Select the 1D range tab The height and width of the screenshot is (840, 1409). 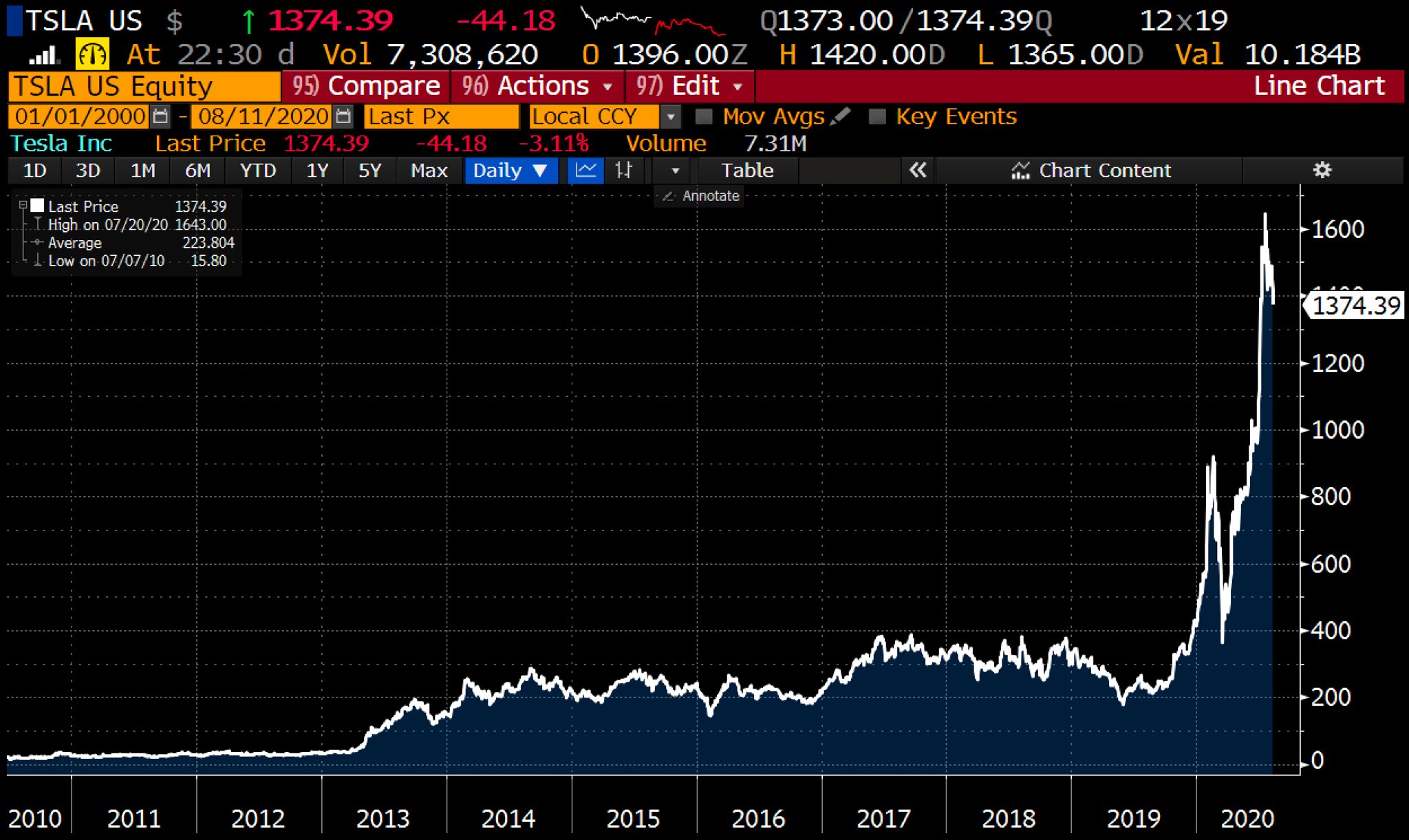tap(34, 170)
